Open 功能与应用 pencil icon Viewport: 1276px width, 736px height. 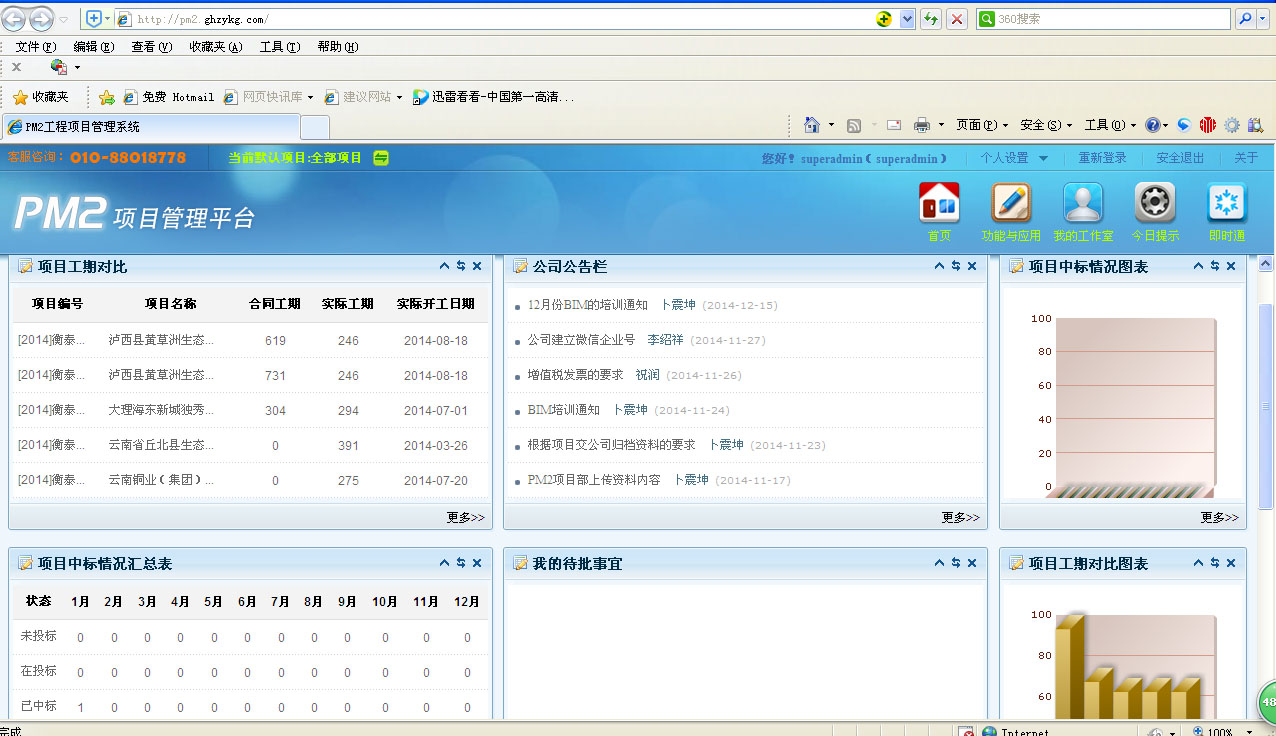pos(1011,203)
